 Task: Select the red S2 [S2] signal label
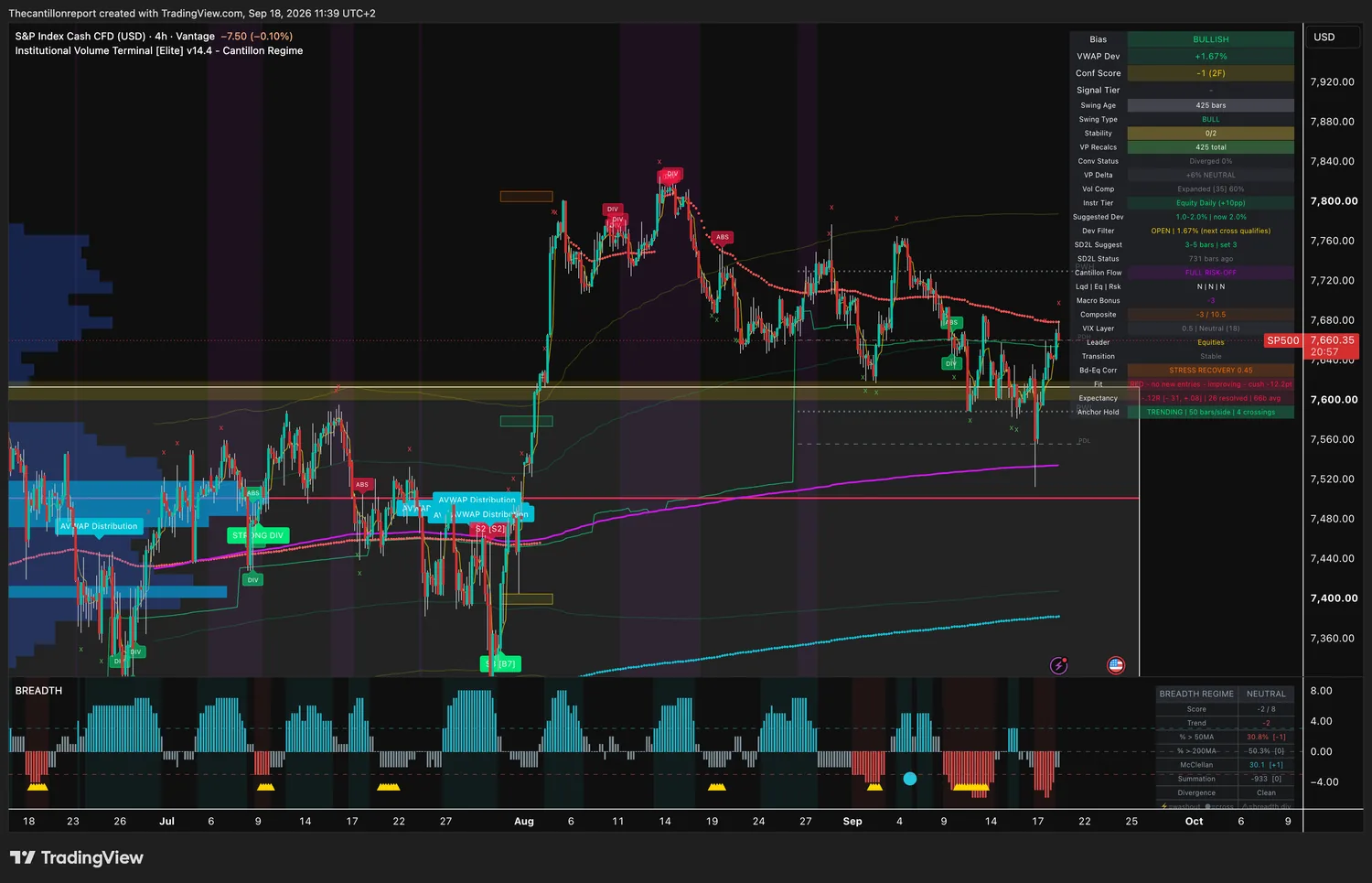tap(489, 529)
